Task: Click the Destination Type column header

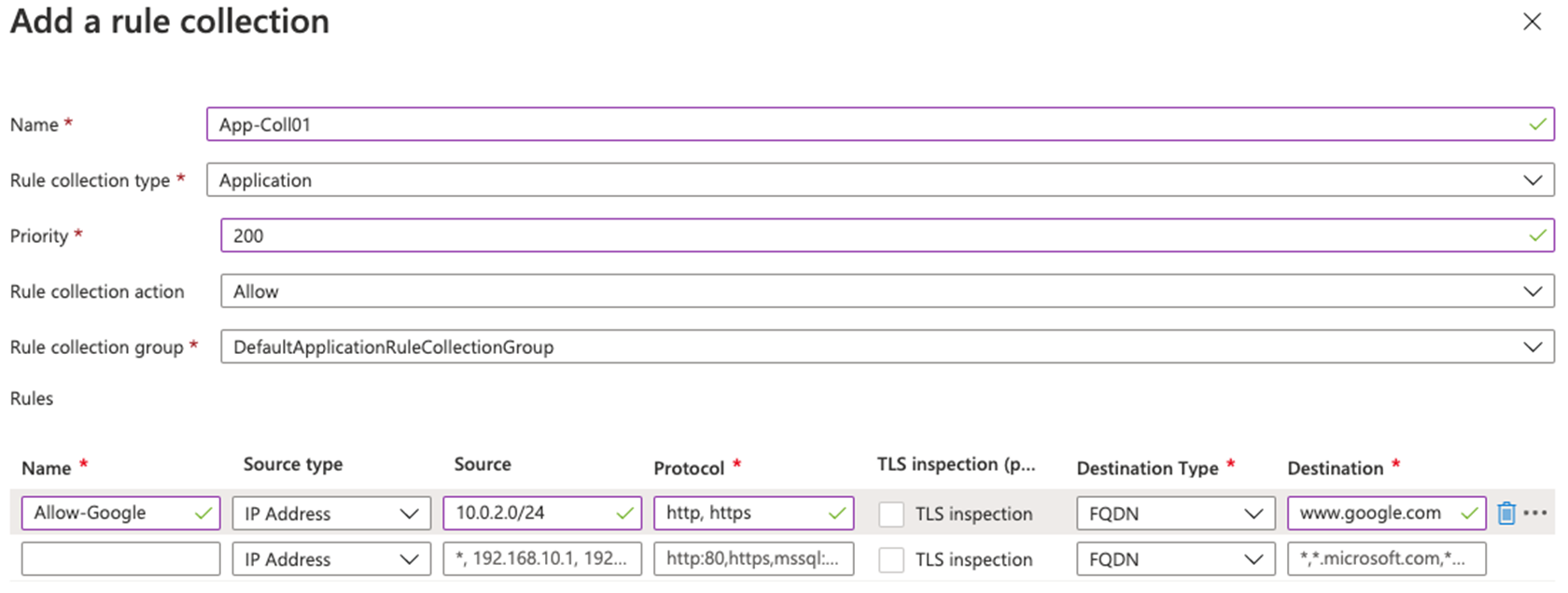Action: [x=1147, y=469]
